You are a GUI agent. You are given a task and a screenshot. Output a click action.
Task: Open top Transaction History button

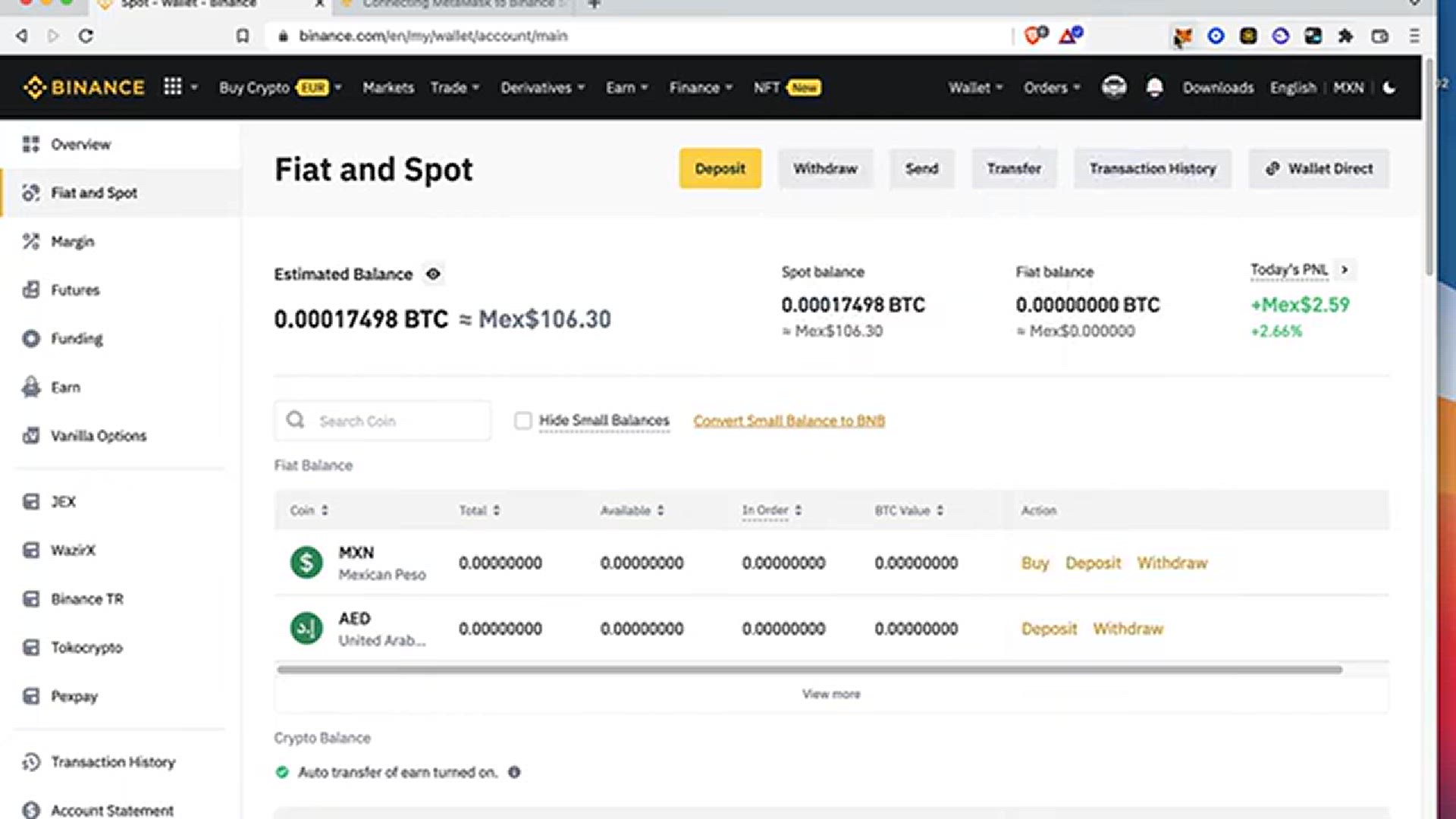pos(1153,168)
